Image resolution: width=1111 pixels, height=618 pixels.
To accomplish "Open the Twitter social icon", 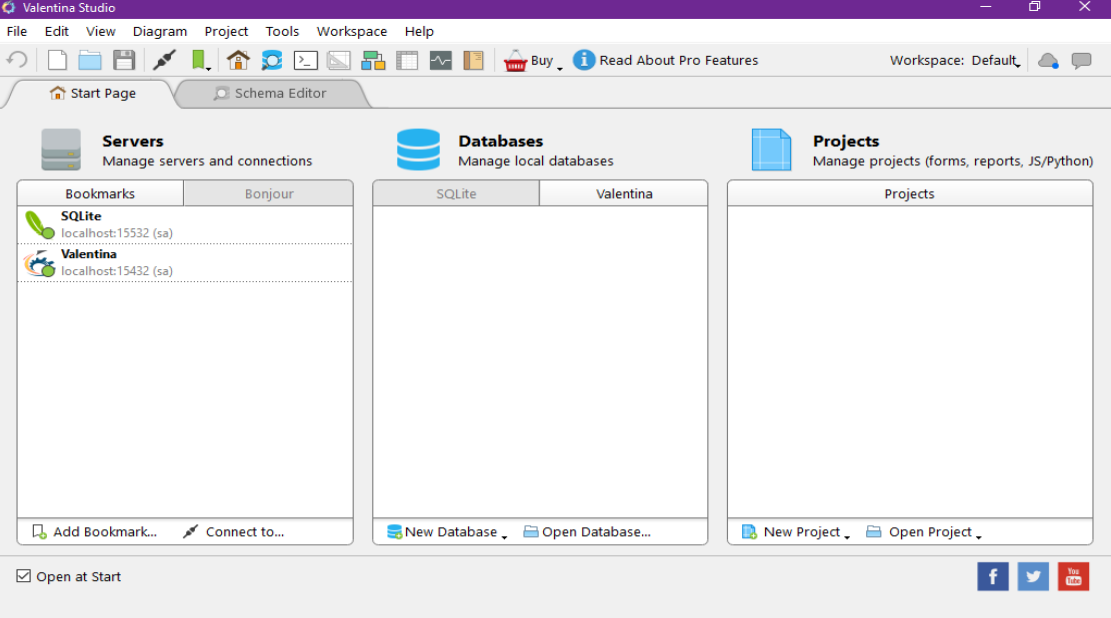I will [1033, 576].
